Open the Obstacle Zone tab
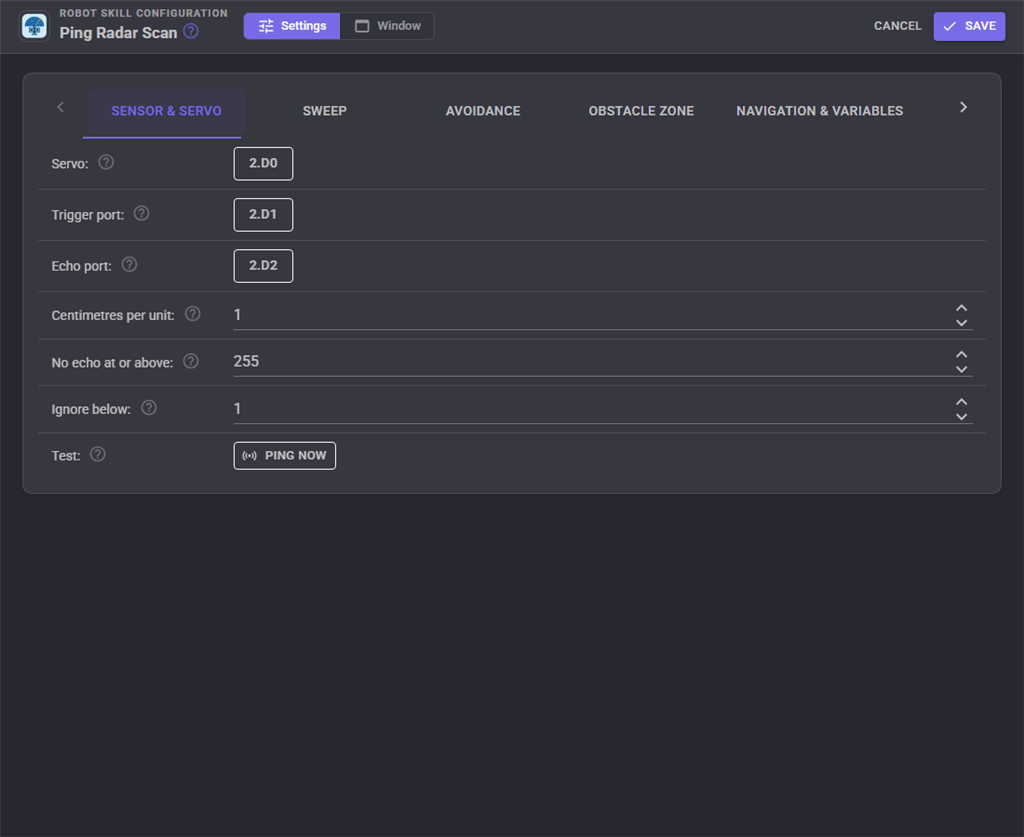 pyautogui.click(x=641, y=111)
